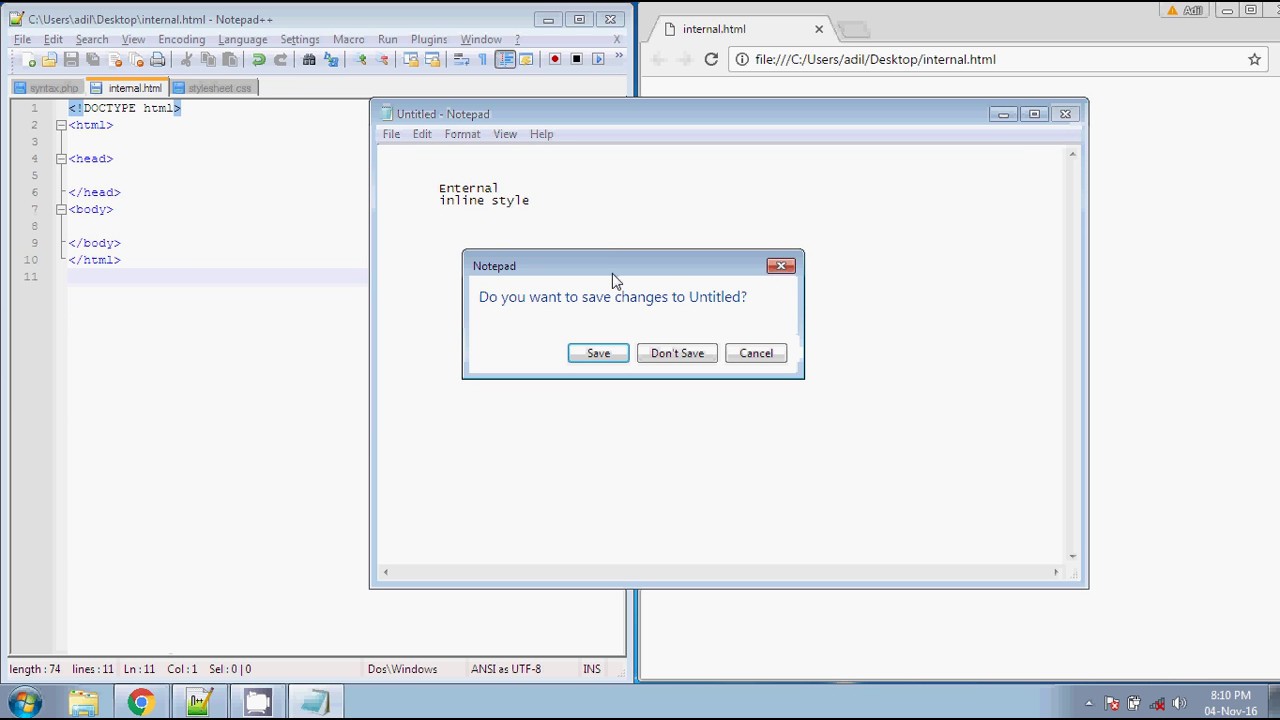The width and height of the screenshot is (1280, 720).
Task: Open Chrome from the Windows taskbar
Action: click(140, 702)
